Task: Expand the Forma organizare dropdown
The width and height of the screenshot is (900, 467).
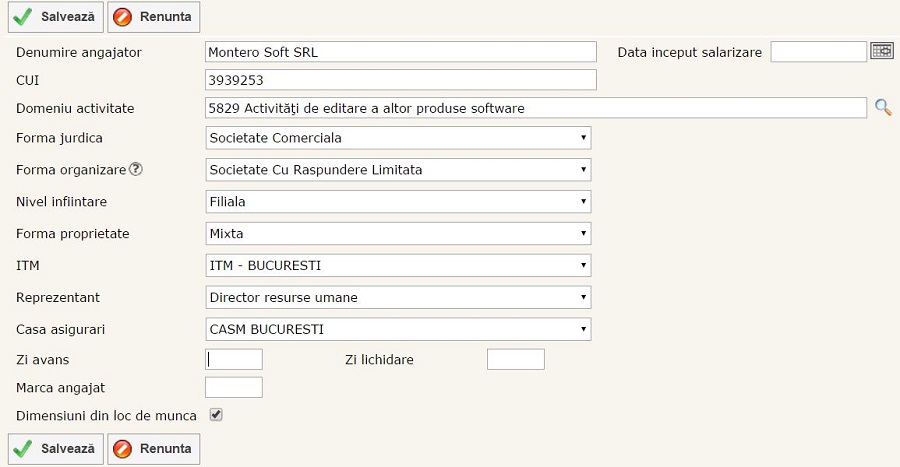Action: pos(397,170)
